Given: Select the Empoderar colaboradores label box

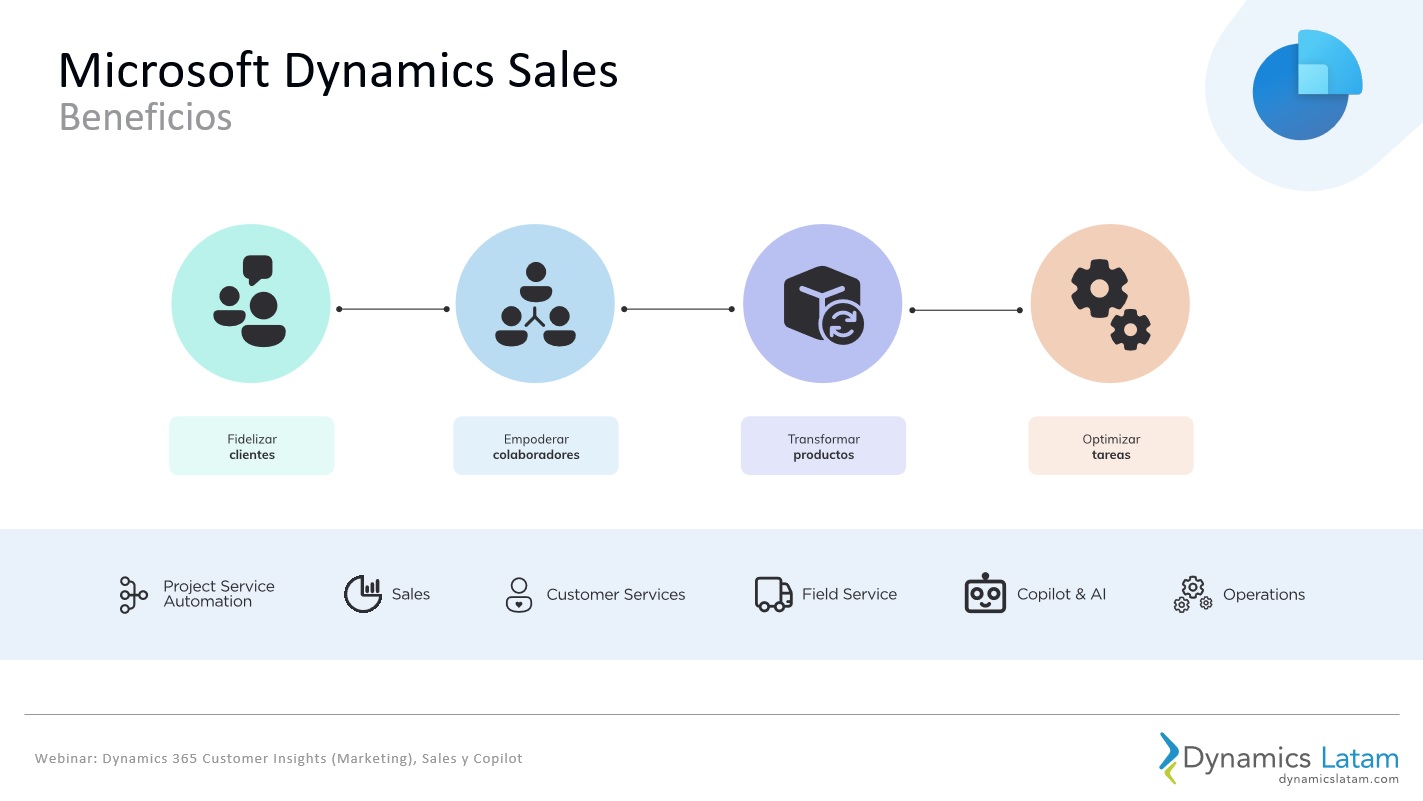Looking at the screenshot, I should 536,446.
